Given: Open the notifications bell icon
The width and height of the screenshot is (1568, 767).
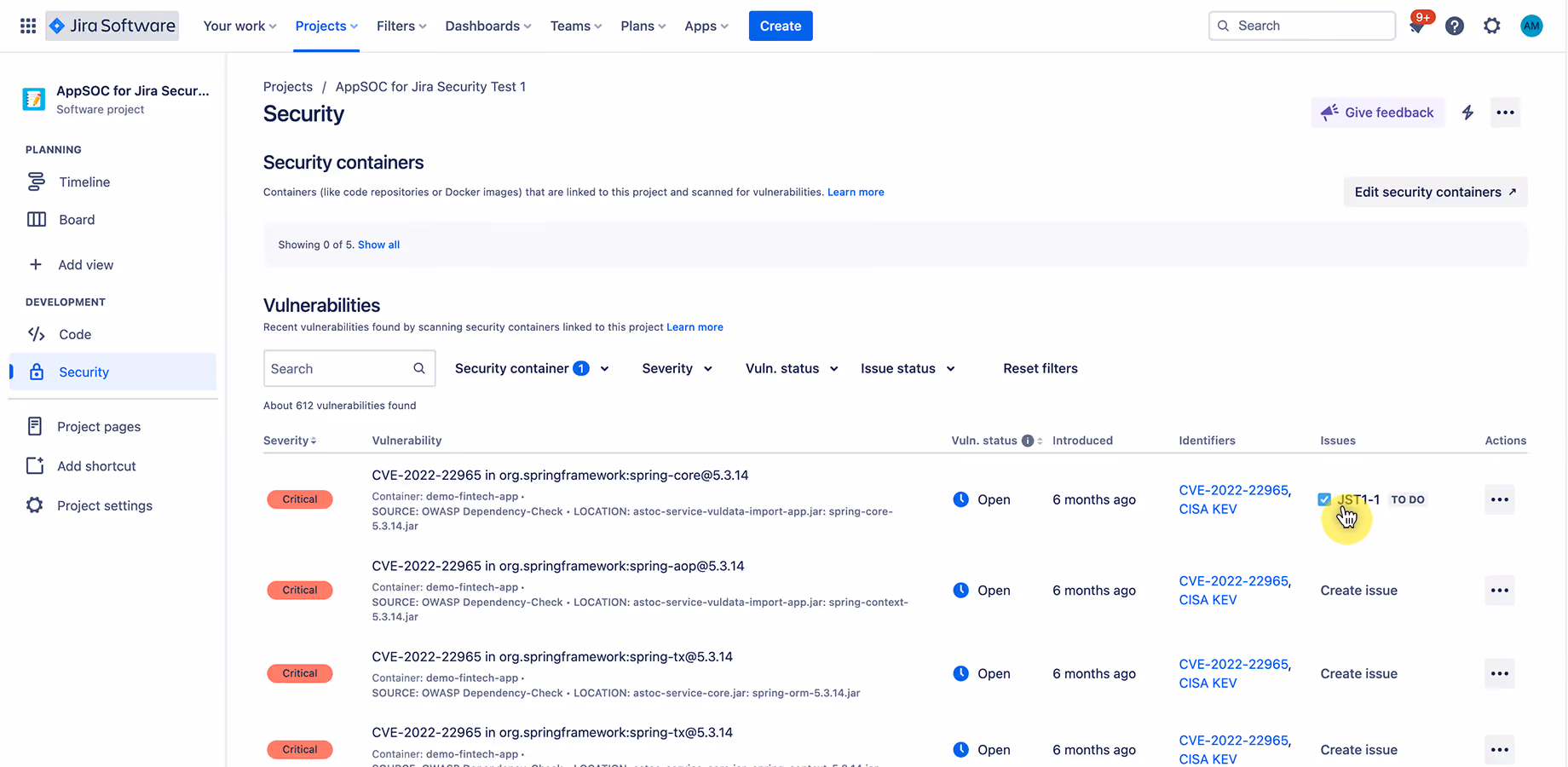Looking at the screenshot, I should point(1417,26).
